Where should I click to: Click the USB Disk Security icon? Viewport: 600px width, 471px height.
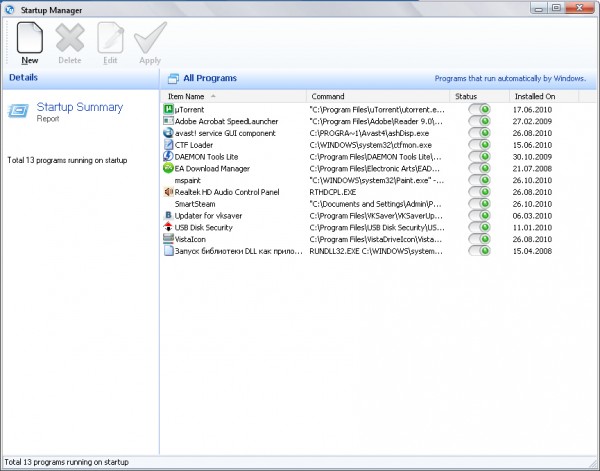168,227
